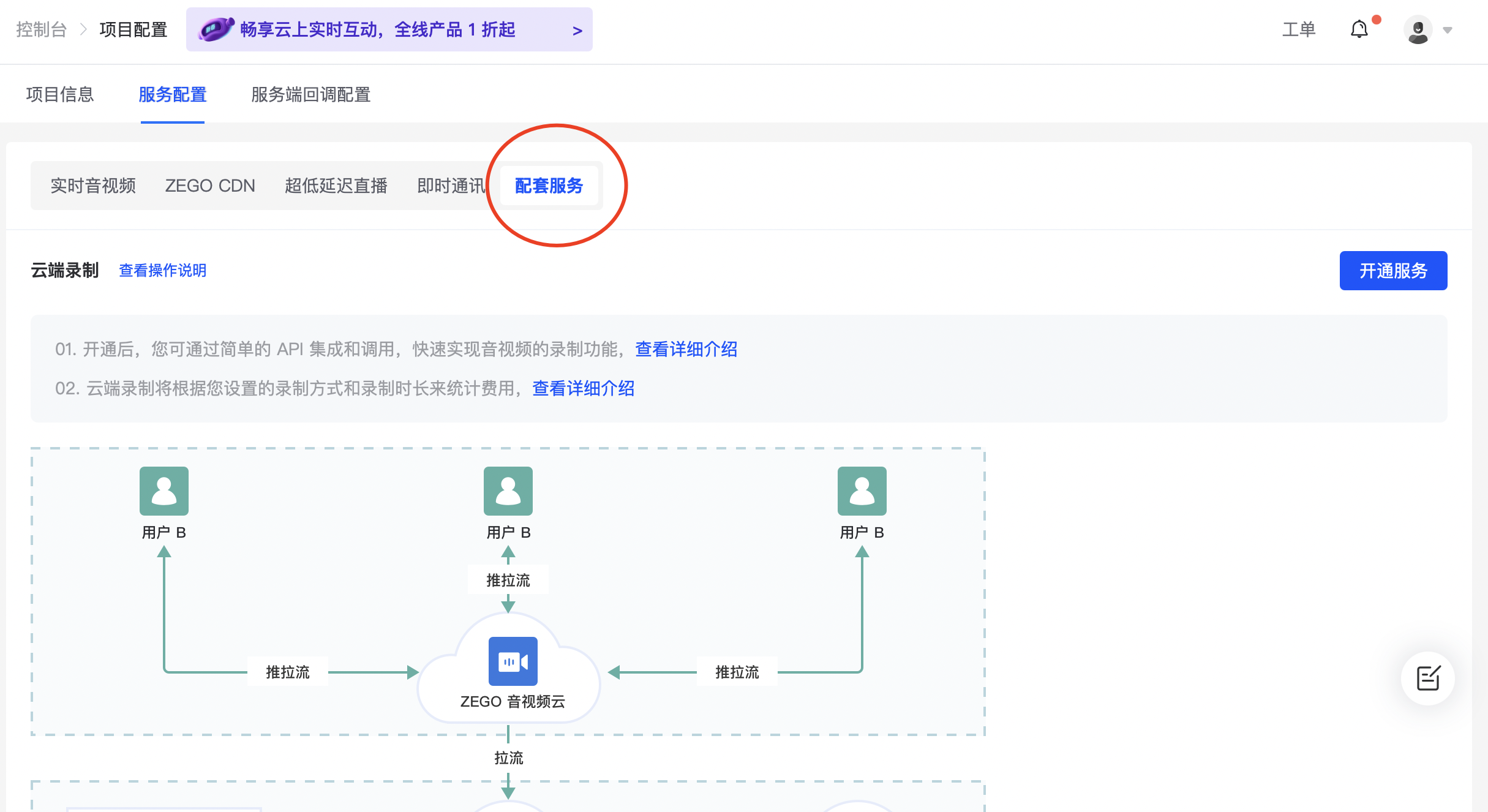
Task: Expand the account dropdown arrow
Action: [1448, 30]
